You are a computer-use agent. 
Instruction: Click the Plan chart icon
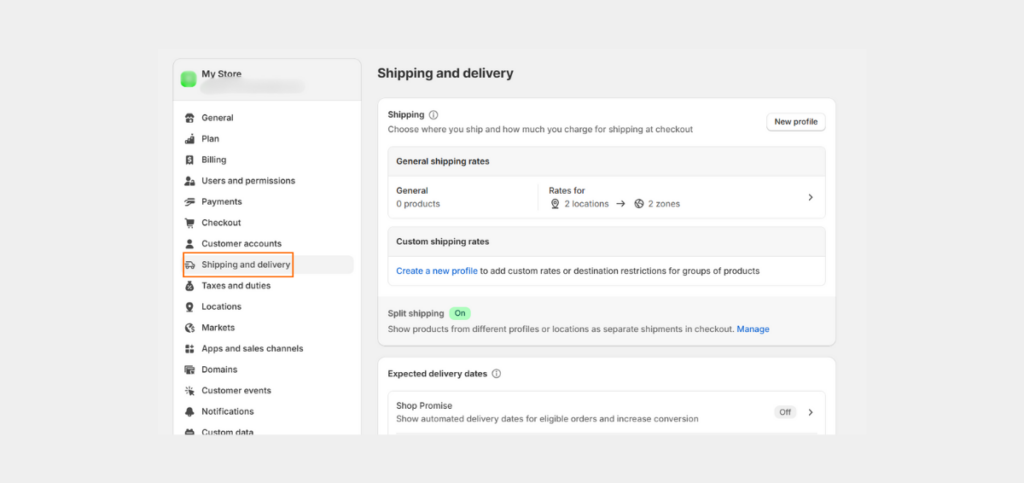(190, 139)
